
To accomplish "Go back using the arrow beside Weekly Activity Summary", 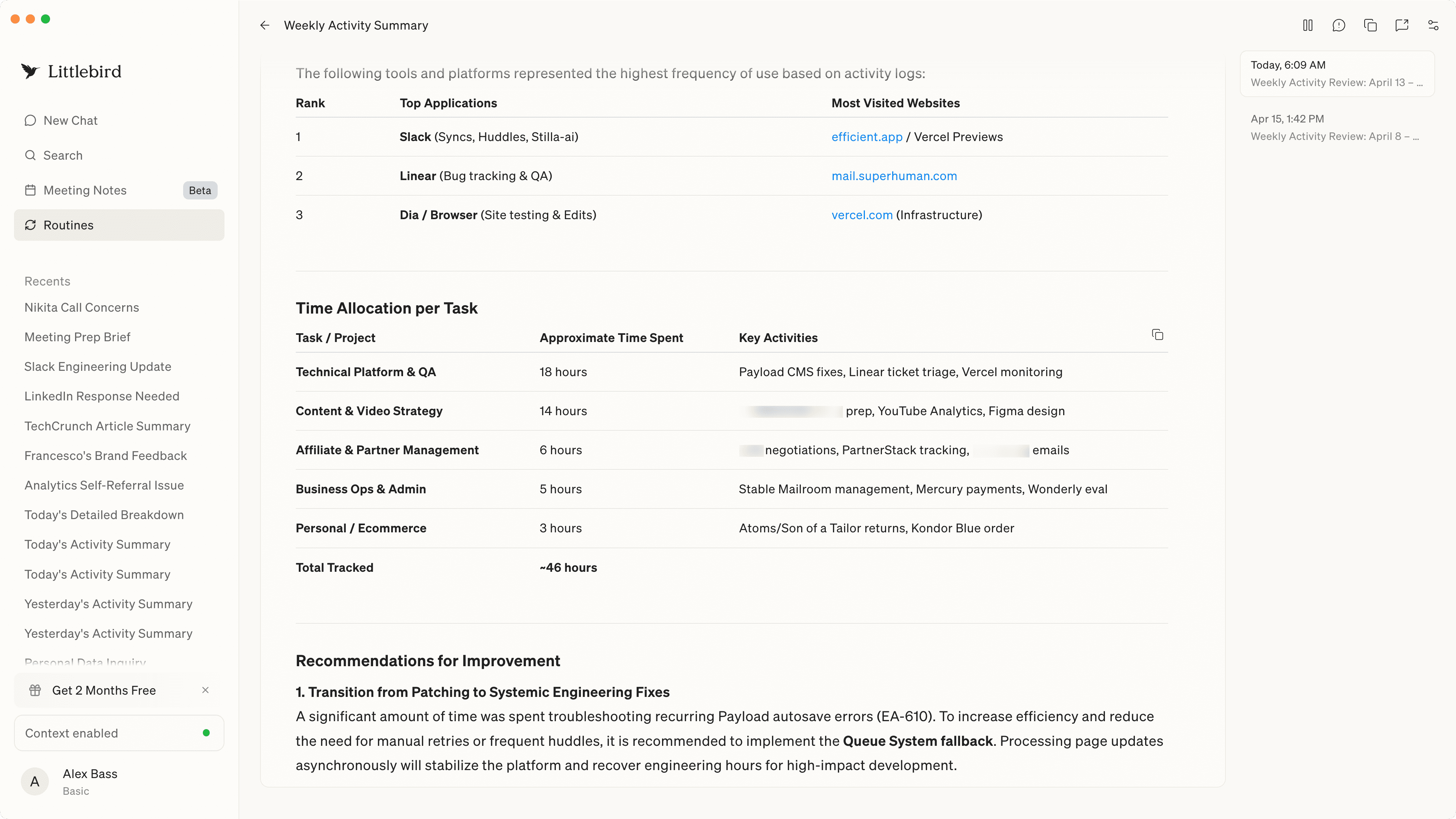I will (265, 25).
